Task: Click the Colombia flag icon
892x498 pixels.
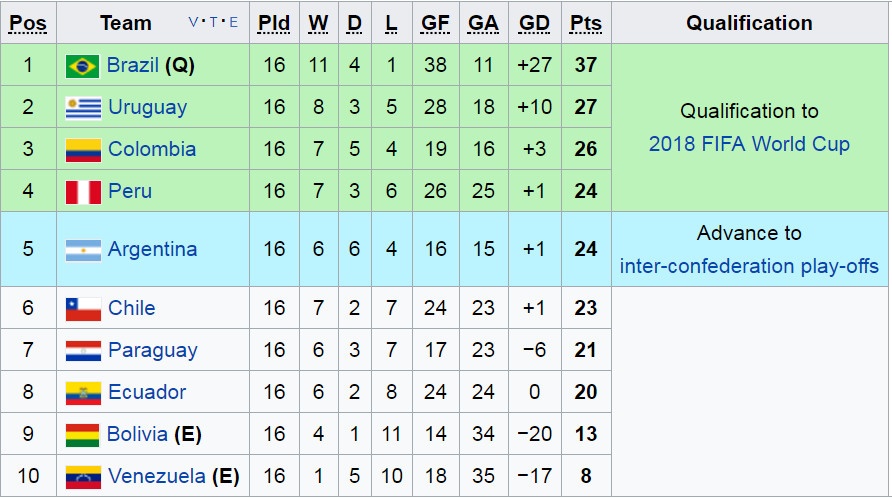Action: tap(83, 150)
